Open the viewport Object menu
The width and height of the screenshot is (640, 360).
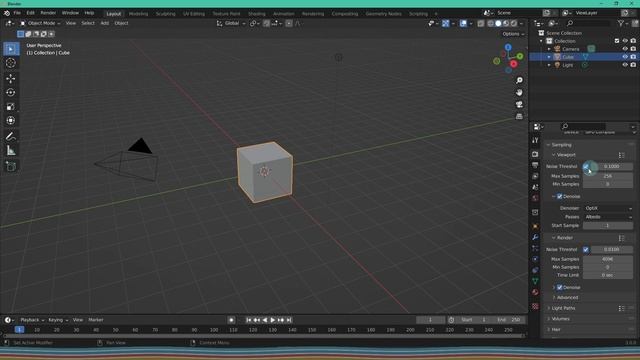coord(121,23)
